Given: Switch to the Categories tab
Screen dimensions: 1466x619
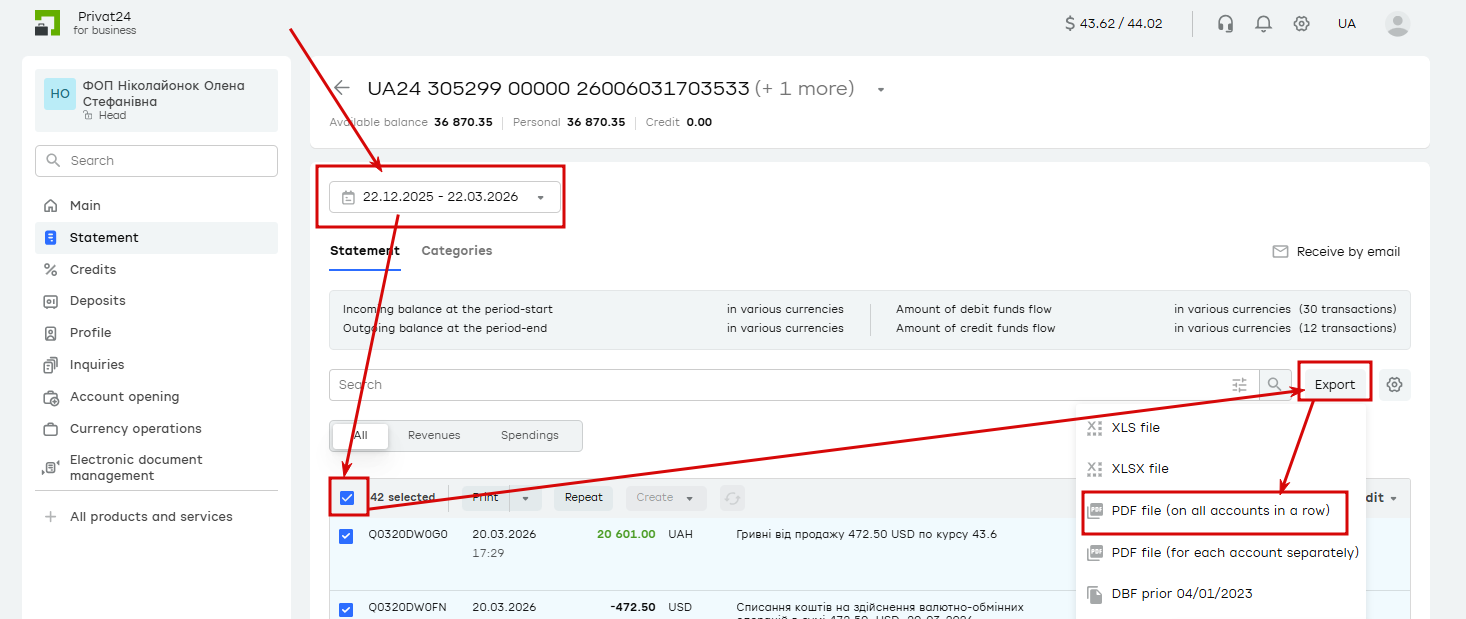Looking at the screenshot, I should [x=457, y=251].
